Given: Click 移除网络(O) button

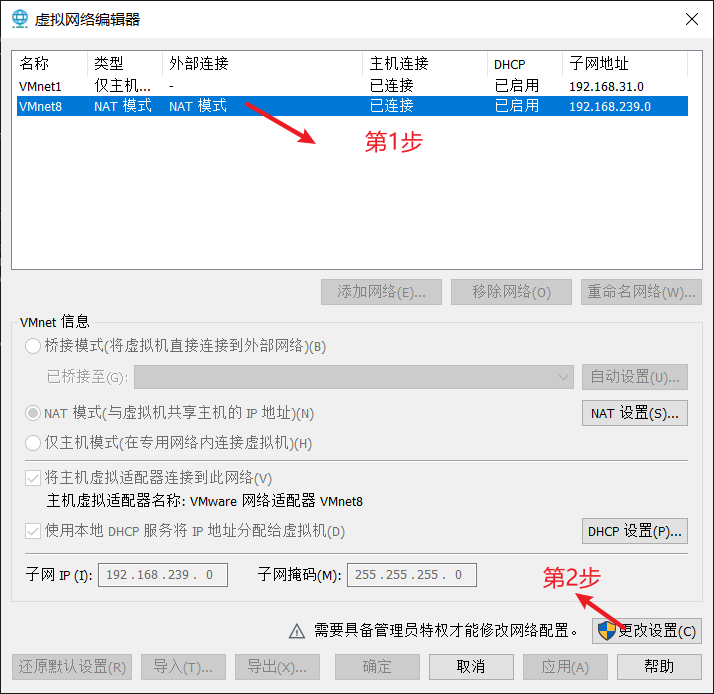Looking at the screenshot, I should [511, 292].
